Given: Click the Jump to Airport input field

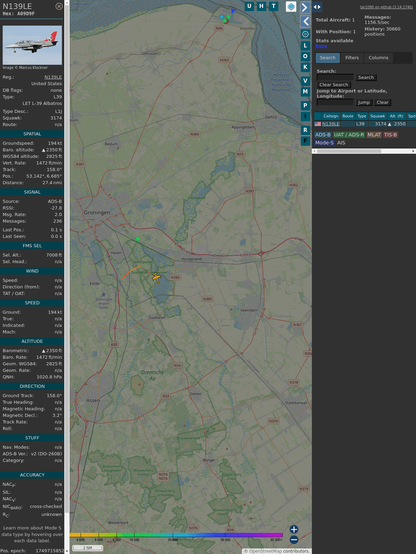Looking at the screenshot, I should pos(335,102).
